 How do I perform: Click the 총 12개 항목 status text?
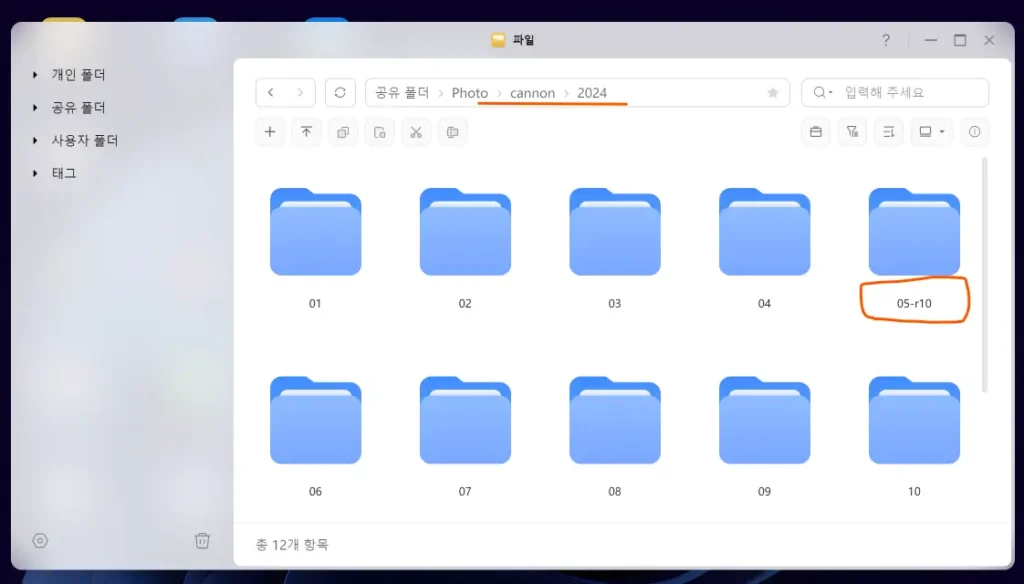[x=292, y=545]
